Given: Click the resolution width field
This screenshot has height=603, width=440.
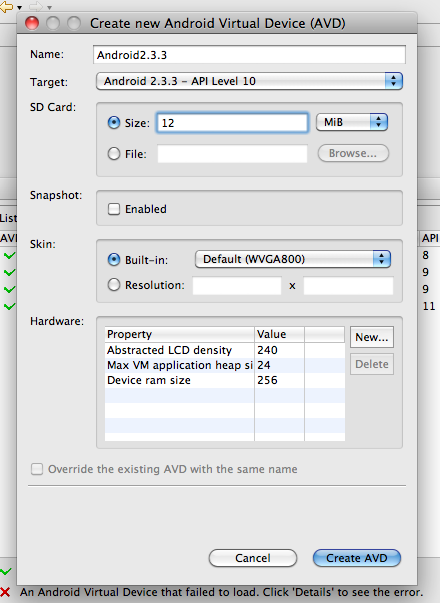Looking at the screenshot, I should click(237, 286).
